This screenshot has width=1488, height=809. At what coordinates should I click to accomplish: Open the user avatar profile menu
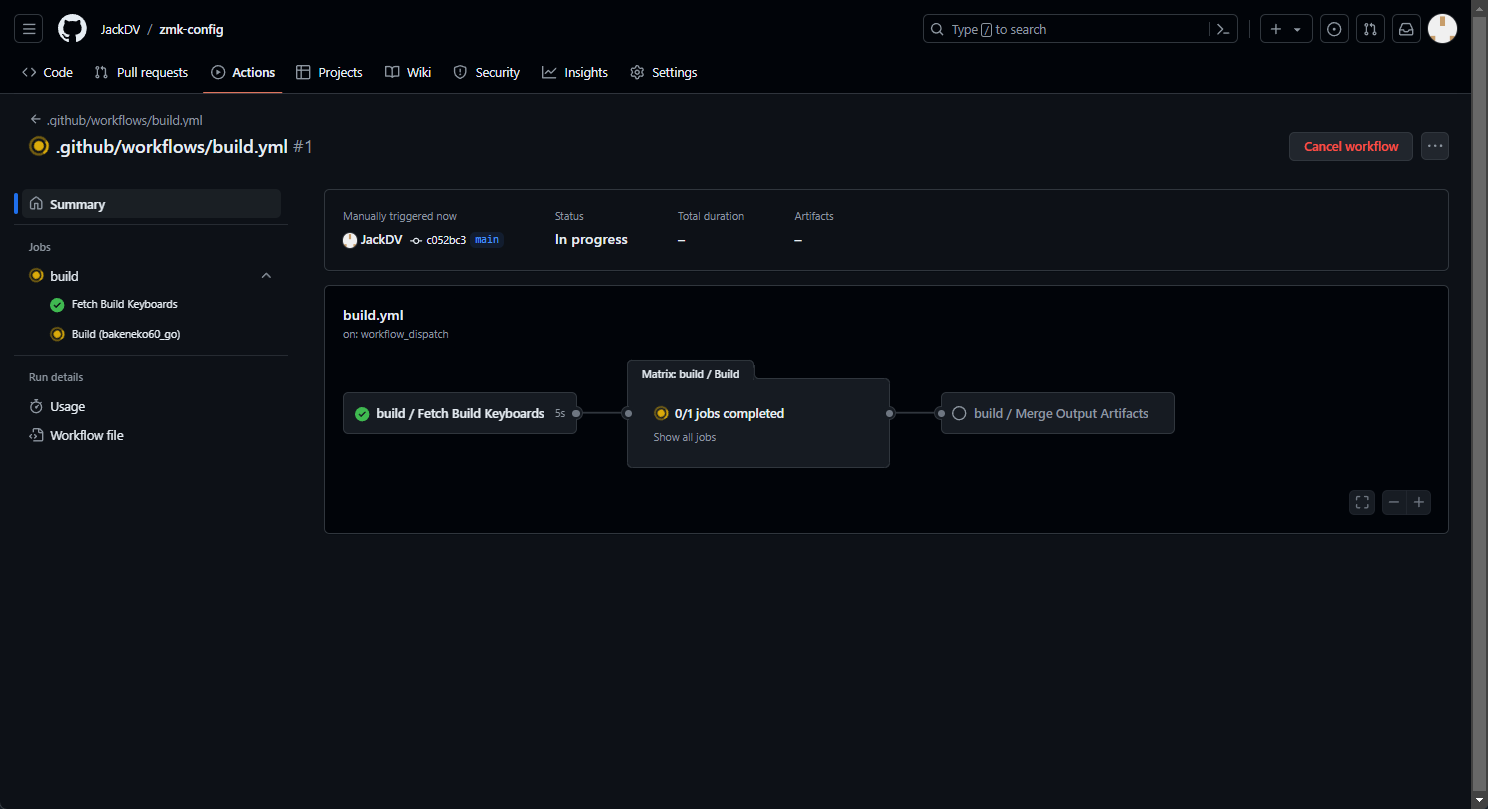(1442, 29)
